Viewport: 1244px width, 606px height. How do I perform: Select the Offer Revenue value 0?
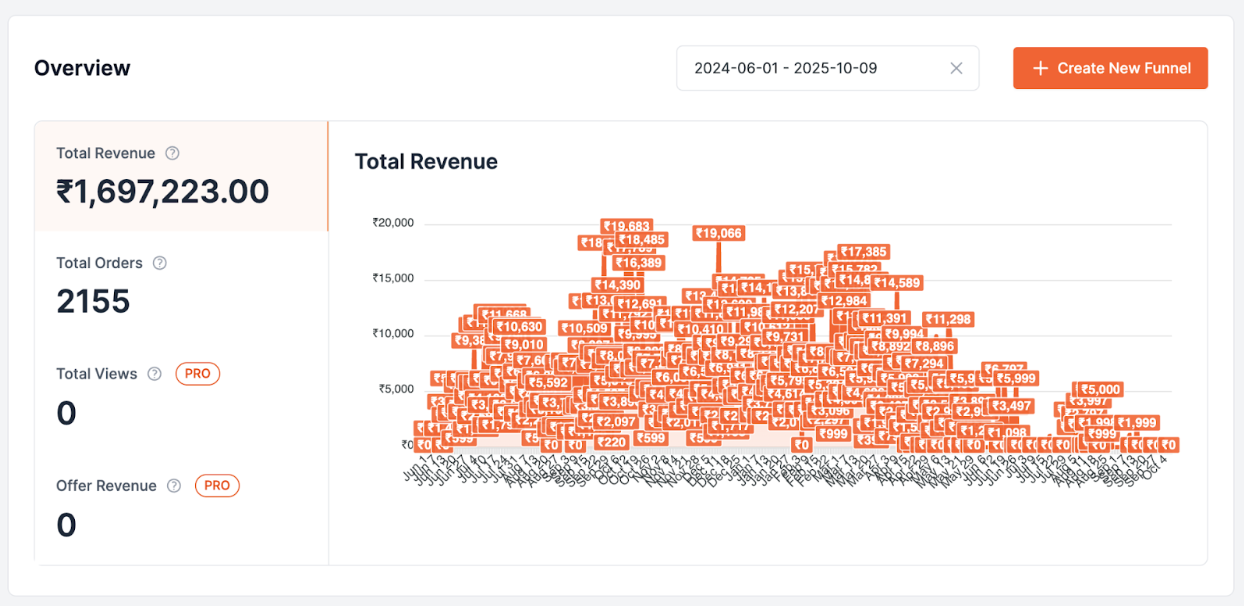pos(67,525)
